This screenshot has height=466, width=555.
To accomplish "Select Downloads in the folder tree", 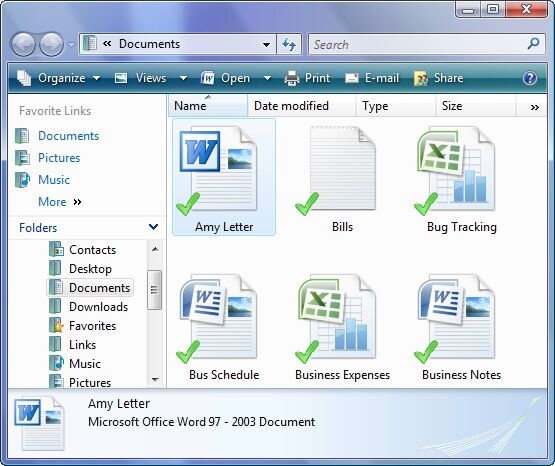I will pos(98,307).
